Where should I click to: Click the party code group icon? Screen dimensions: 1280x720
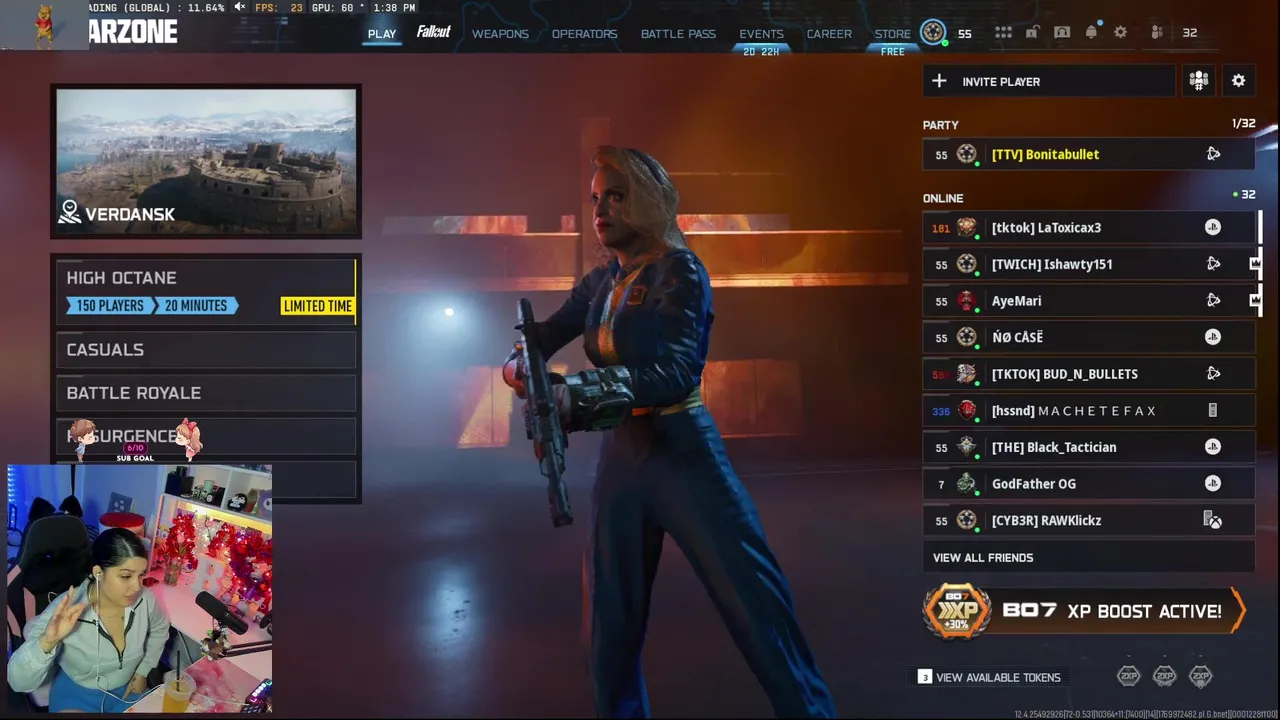click(1198, 81)
